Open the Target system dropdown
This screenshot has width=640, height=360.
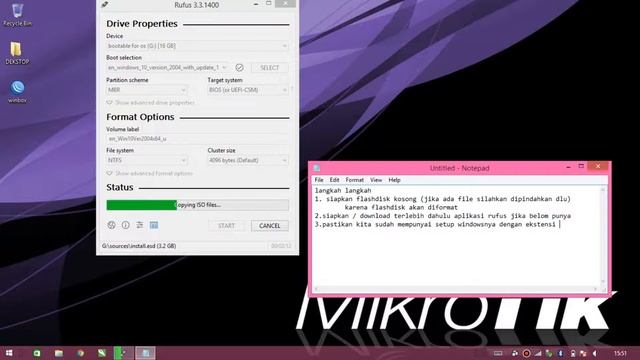click(x=248, y=90)
